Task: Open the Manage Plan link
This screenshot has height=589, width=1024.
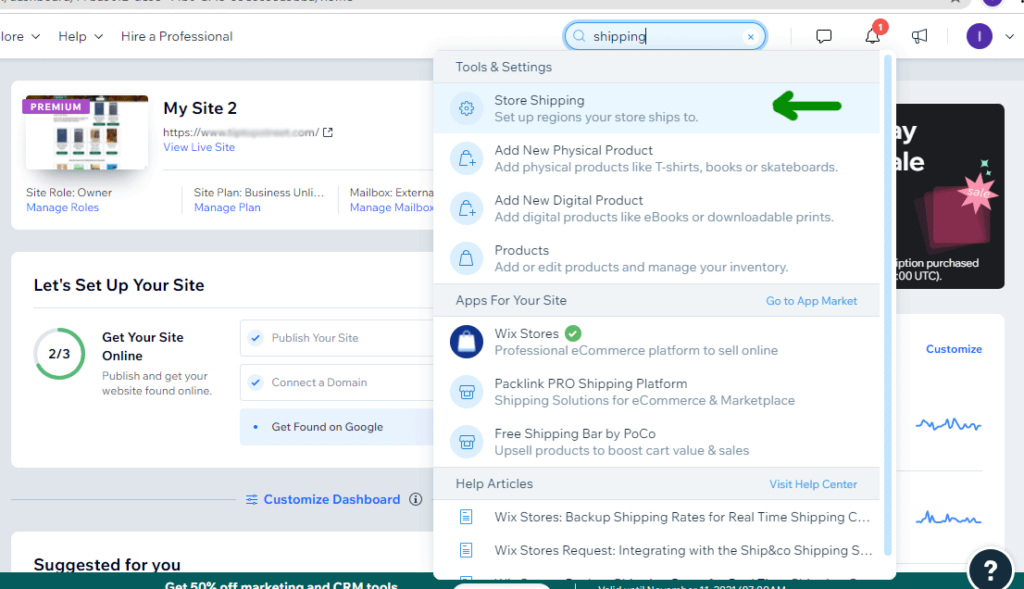Action: click(x=227, y=208)
